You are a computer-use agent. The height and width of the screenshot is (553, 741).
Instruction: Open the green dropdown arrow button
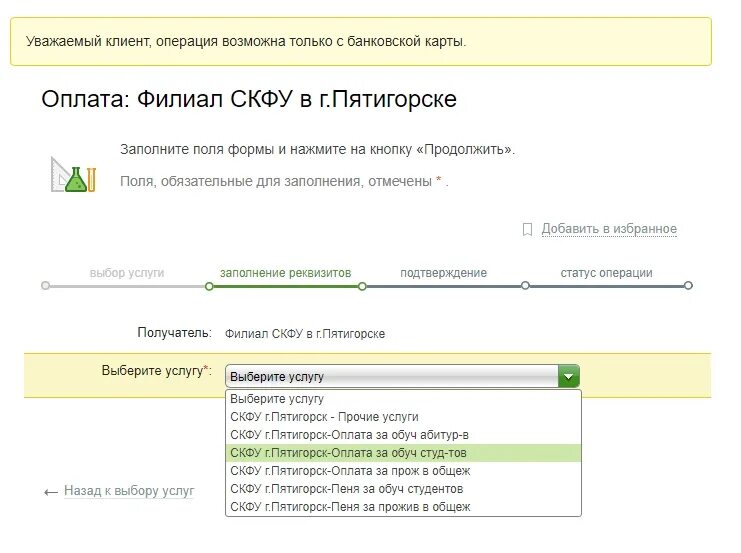(569, 377)
